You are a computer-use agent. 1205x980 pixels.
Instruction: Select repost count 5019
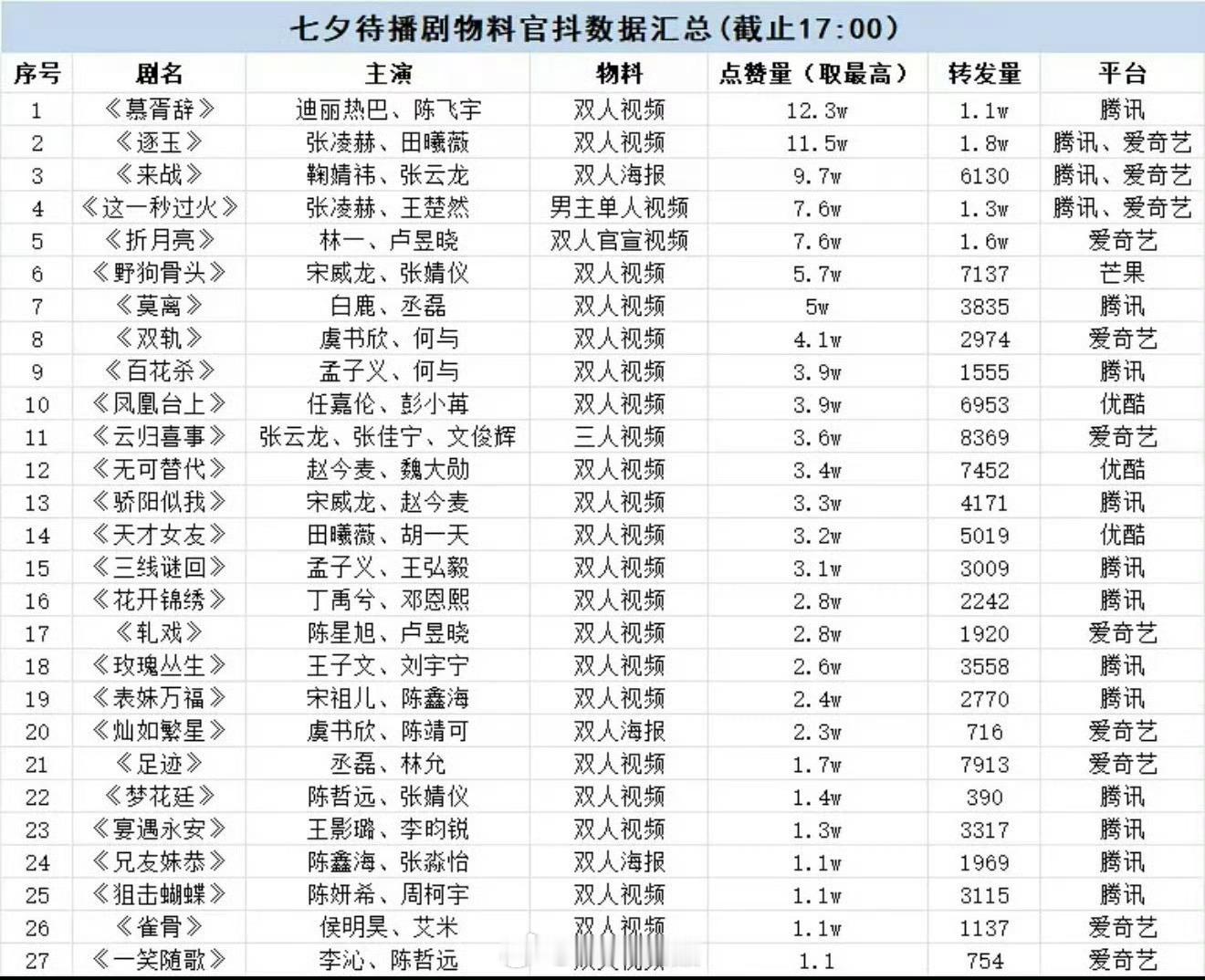click(x=984, y=537)
